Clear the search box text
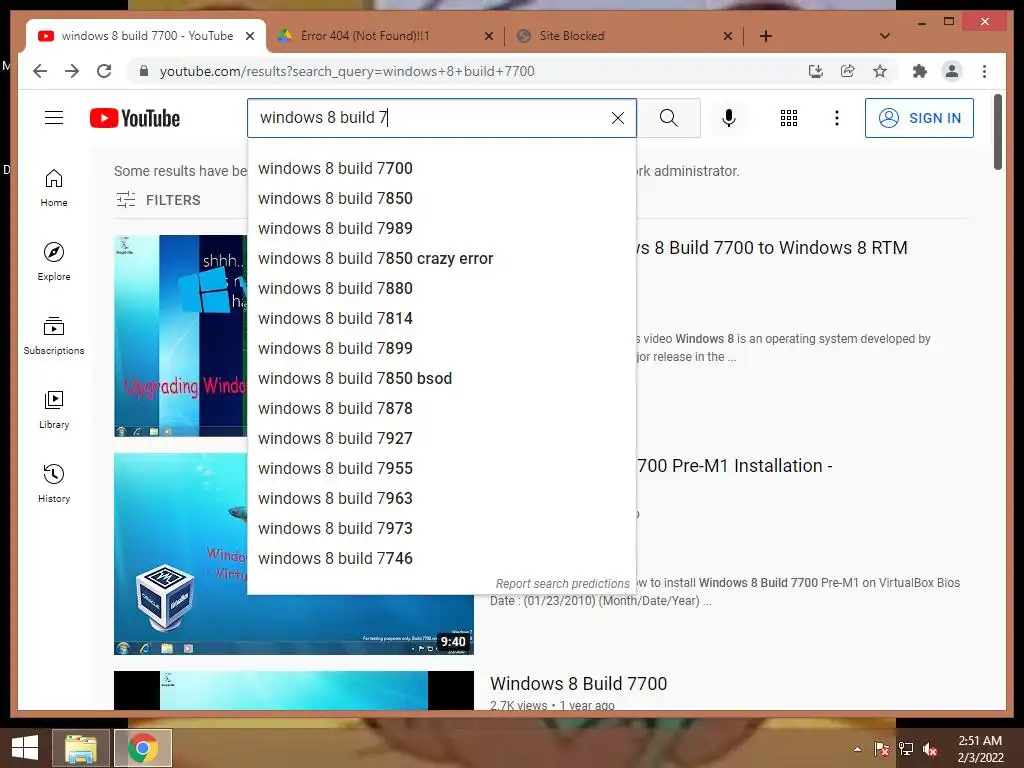Screen dimensions: 1024x768 (618, 118)
